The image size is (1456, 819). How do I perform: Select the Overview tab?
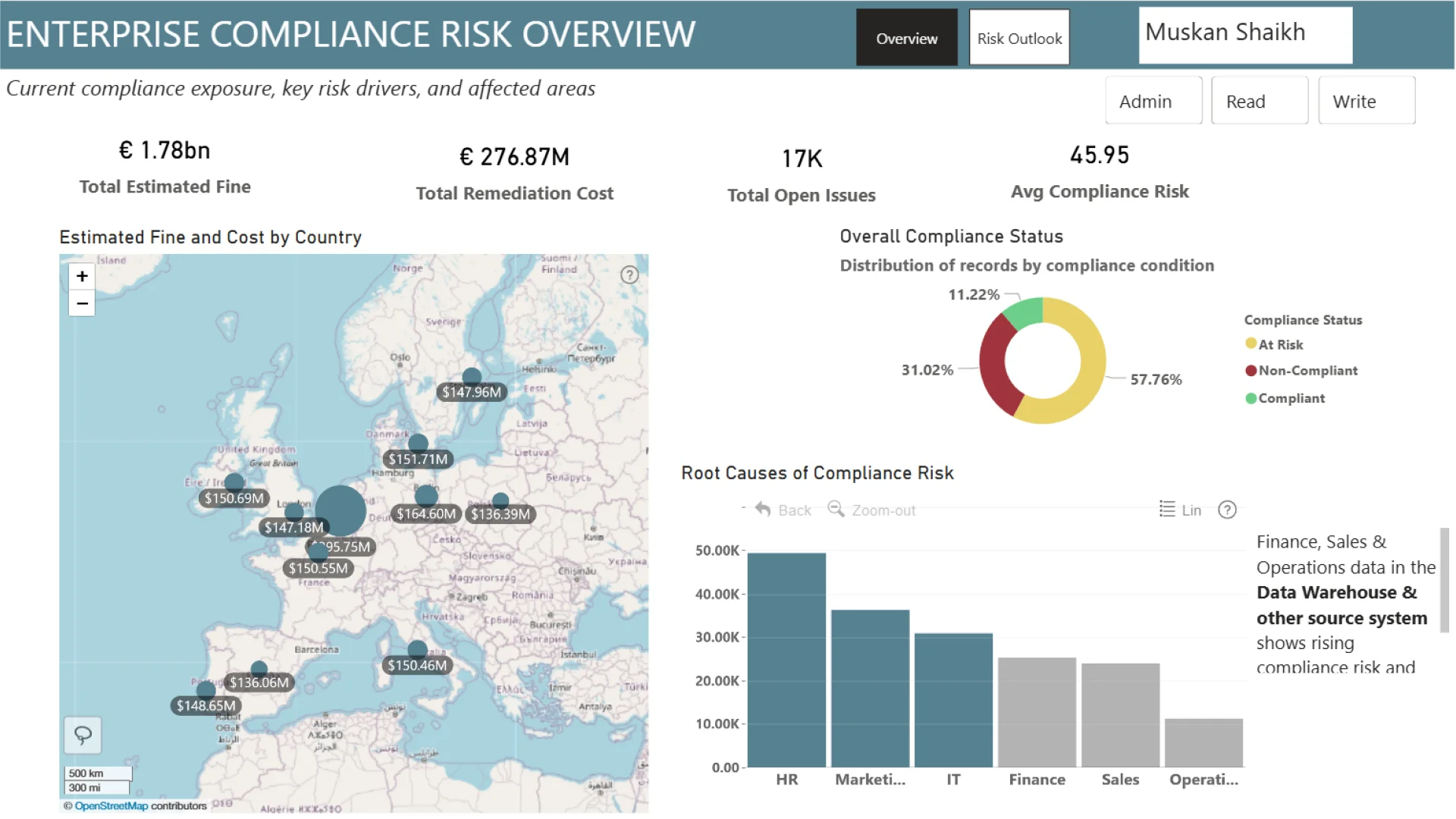tap(906, 38)
